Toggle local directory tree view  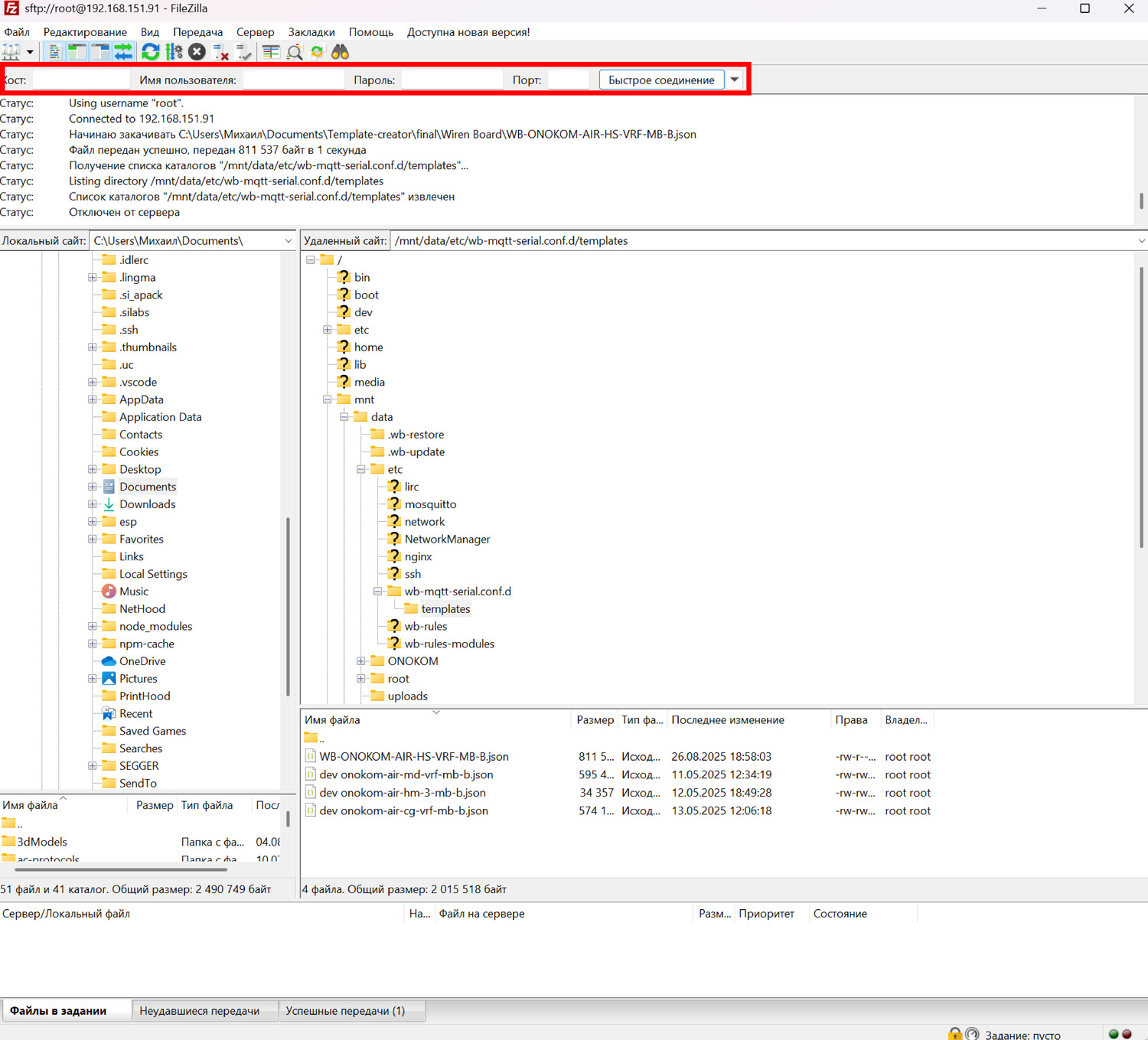tap(77, 52)
